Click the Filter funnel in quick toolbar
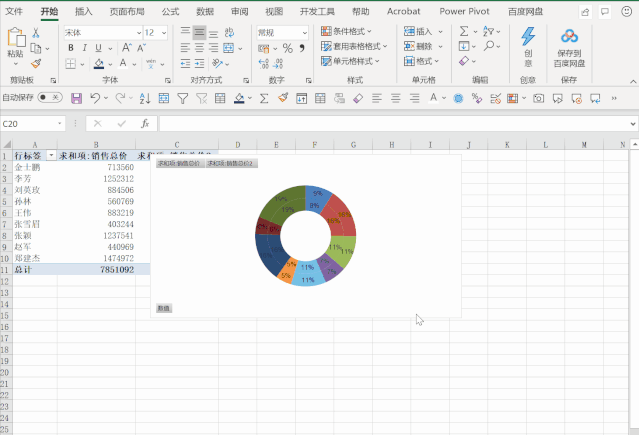Viewport: 639px width, 435px height. pyautogui.click(x=183, y=98)
